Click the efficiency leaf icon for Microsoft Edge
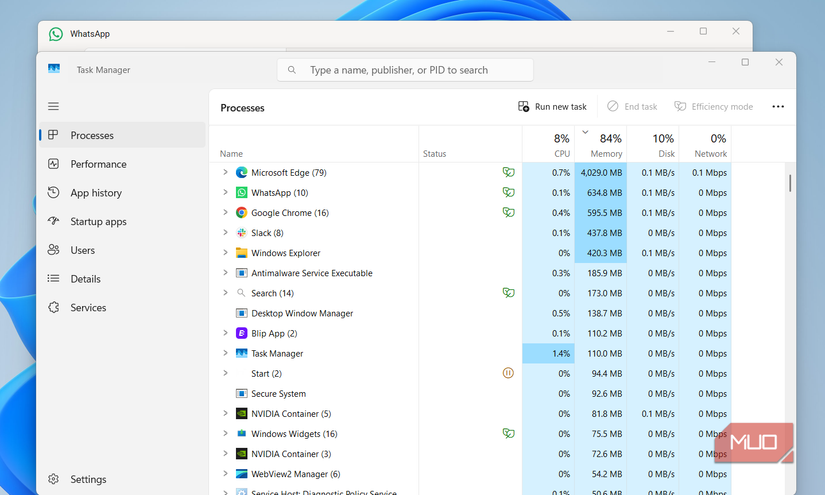Screen dimensions: 825x495 pyautogui.click(x=508, y=172)
